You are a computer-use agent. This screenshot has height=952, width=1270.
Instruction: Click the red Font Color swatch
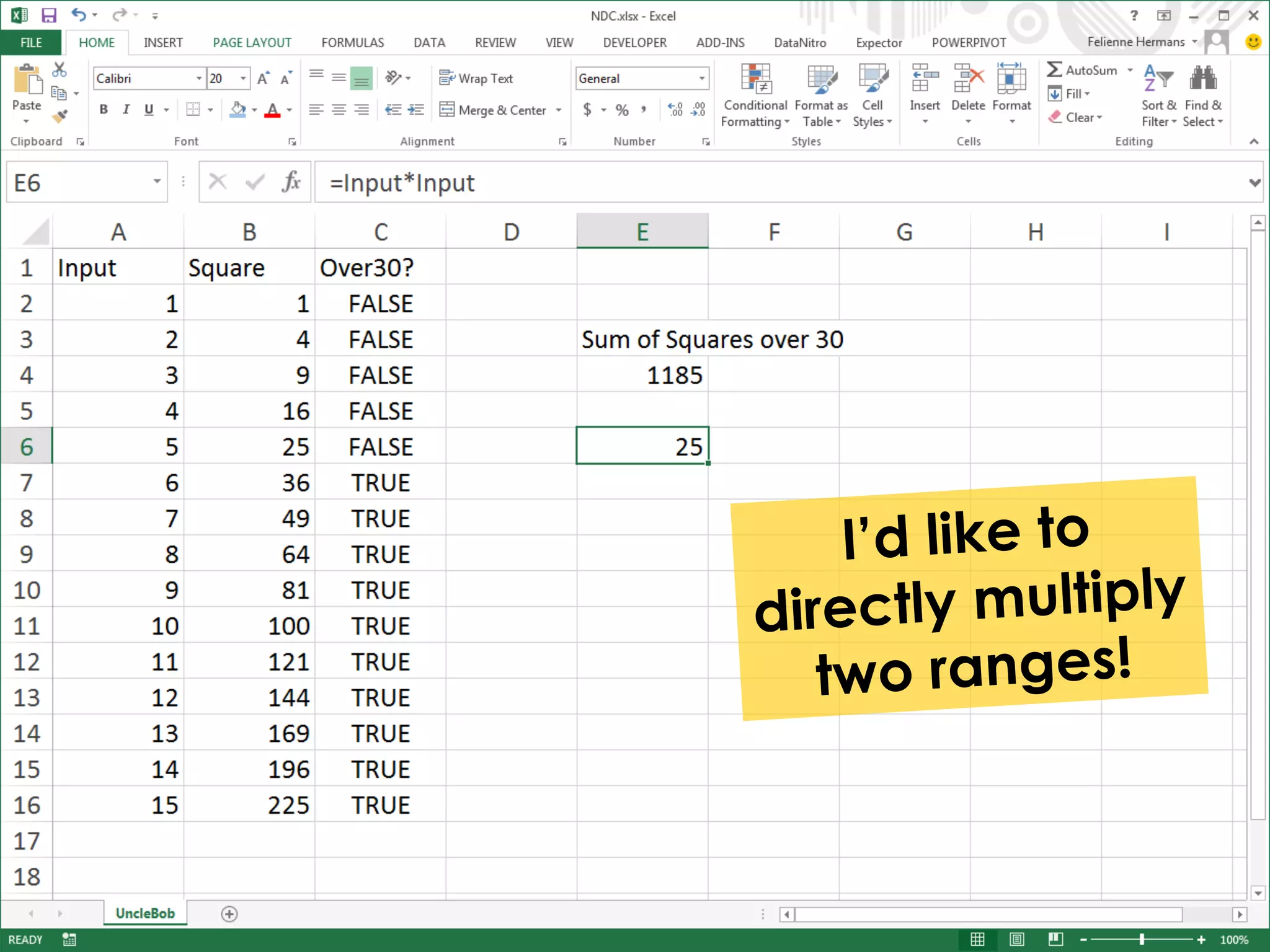pos(272,111)
